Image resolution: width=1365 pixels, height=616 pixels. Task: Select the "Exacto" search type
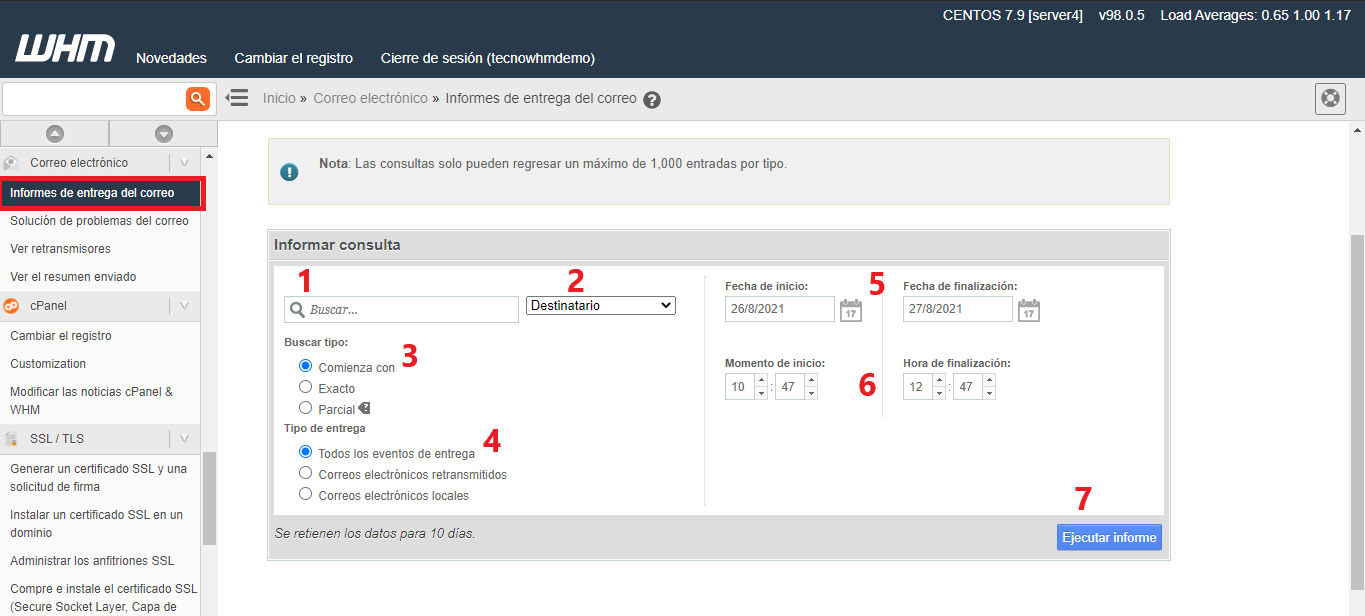306,387
